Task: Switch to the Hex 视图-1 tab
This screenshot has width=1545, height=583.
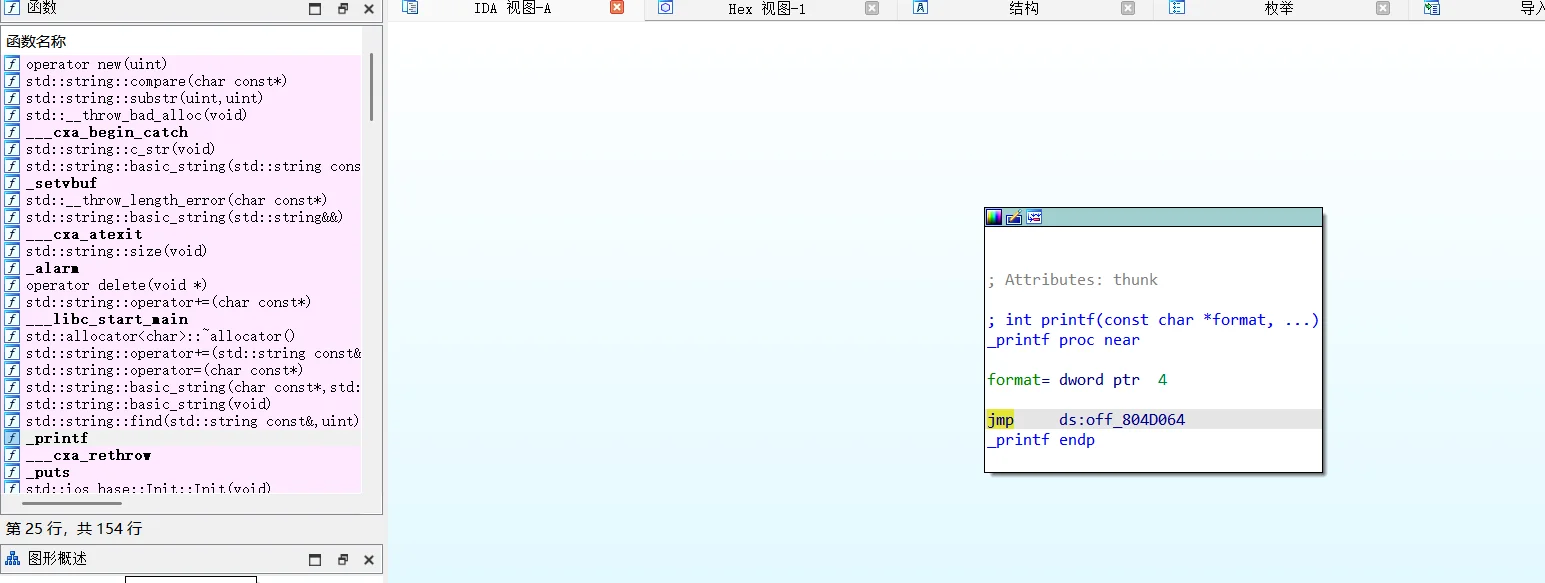Action: (x=766, y=9)
